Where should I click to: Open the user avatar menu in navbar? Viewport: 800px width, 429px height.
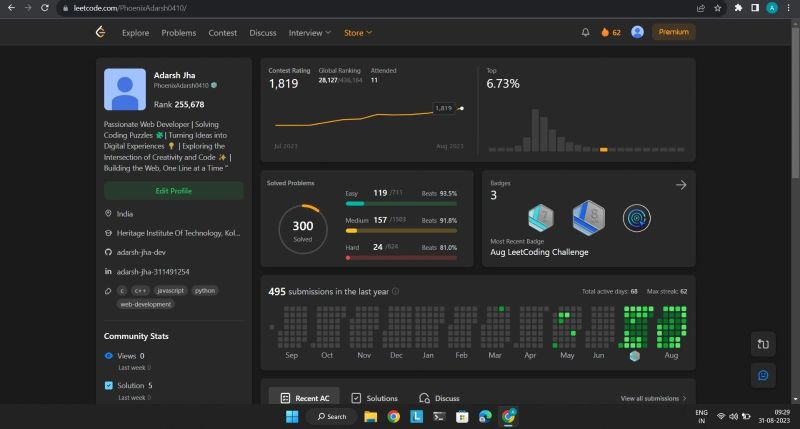click(637, 32)
